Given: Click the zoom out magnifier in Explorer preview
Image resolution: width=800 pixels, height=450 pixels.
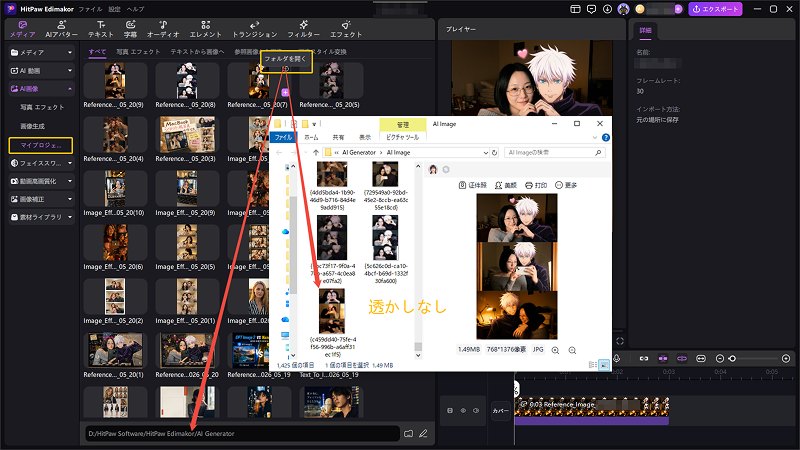Looking at the screenshot, I should tap(572, 350).
